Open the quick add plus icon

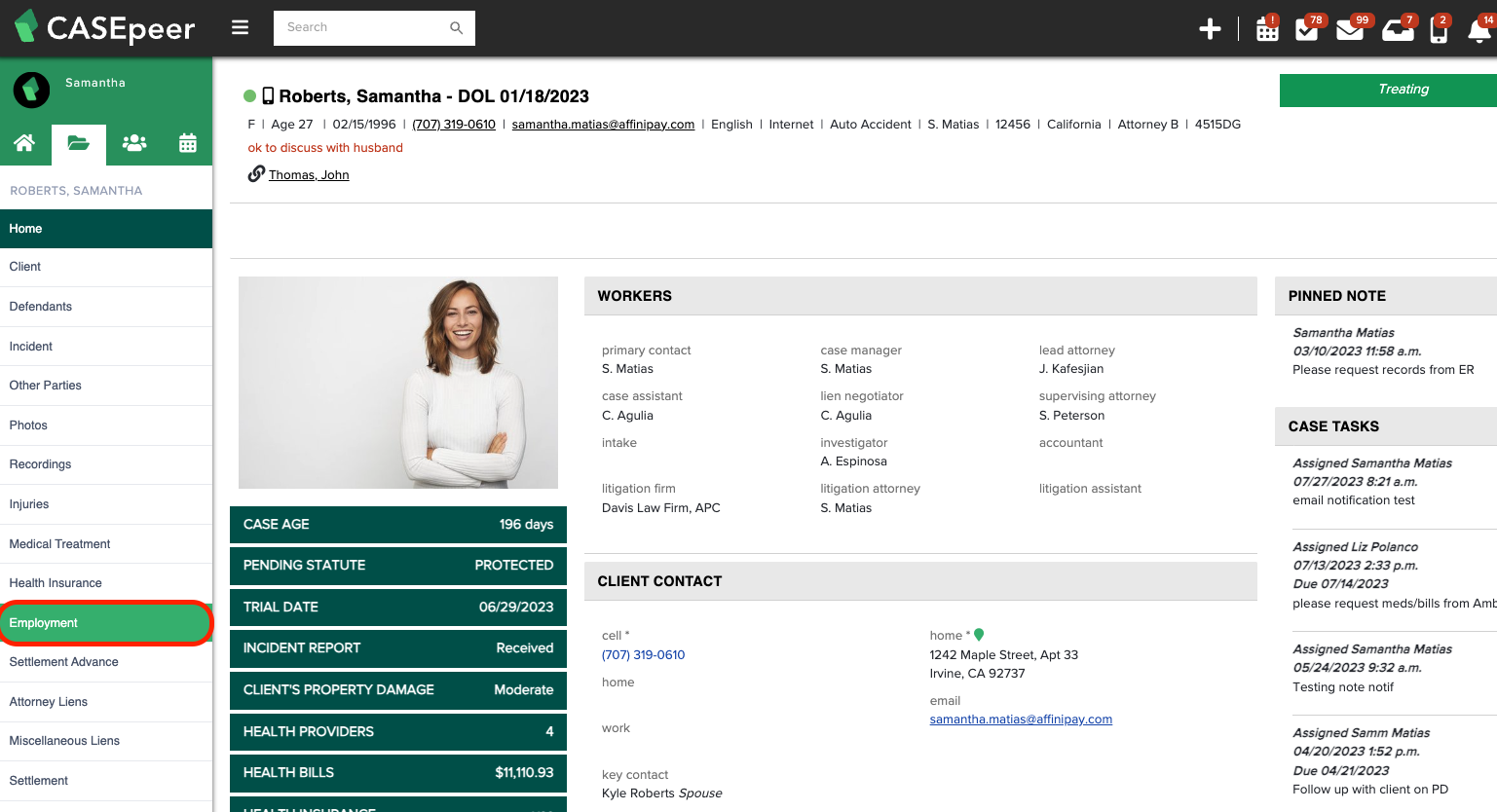coord(1210,28)
